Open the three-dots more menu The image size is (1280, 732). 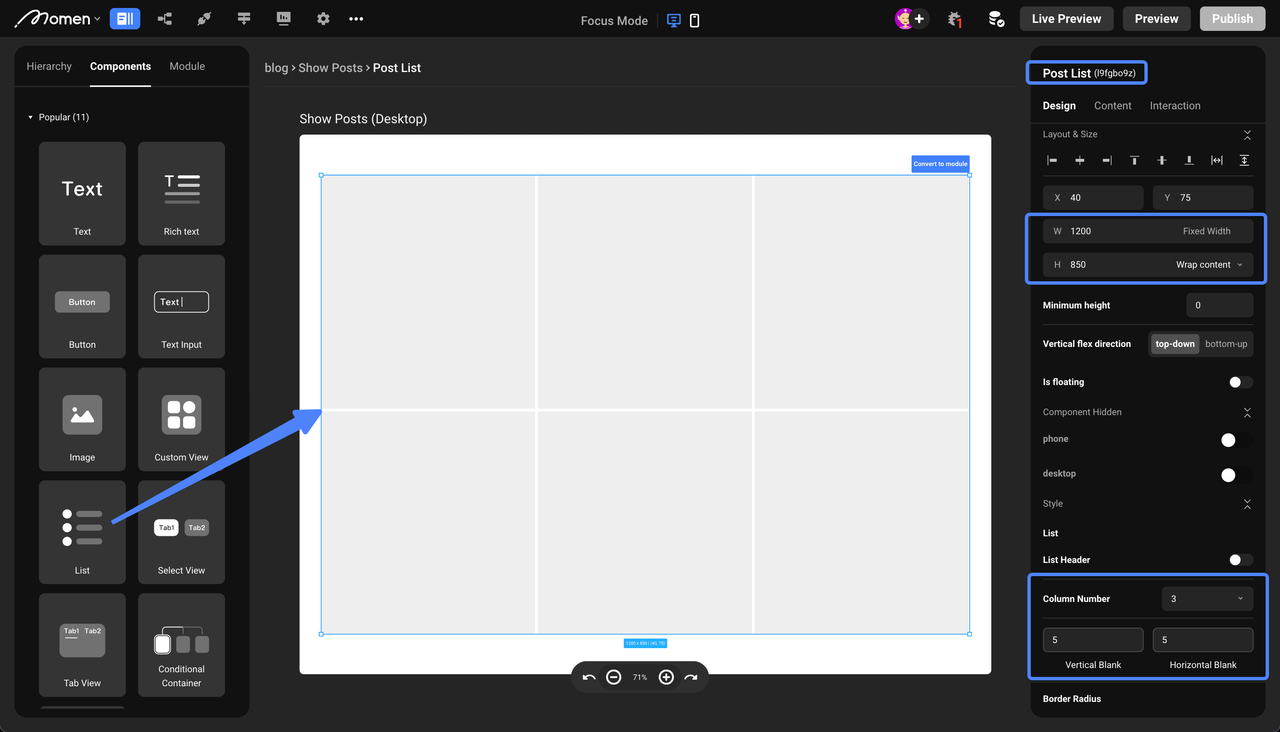click(x=356, y=19)
